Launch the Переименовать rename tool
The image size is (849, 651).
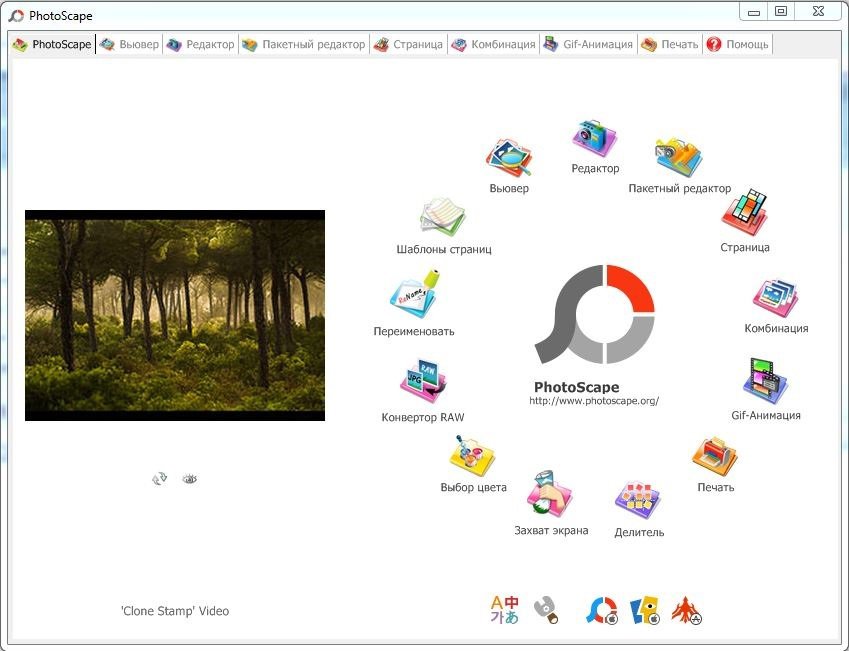[x=414, y=297]
